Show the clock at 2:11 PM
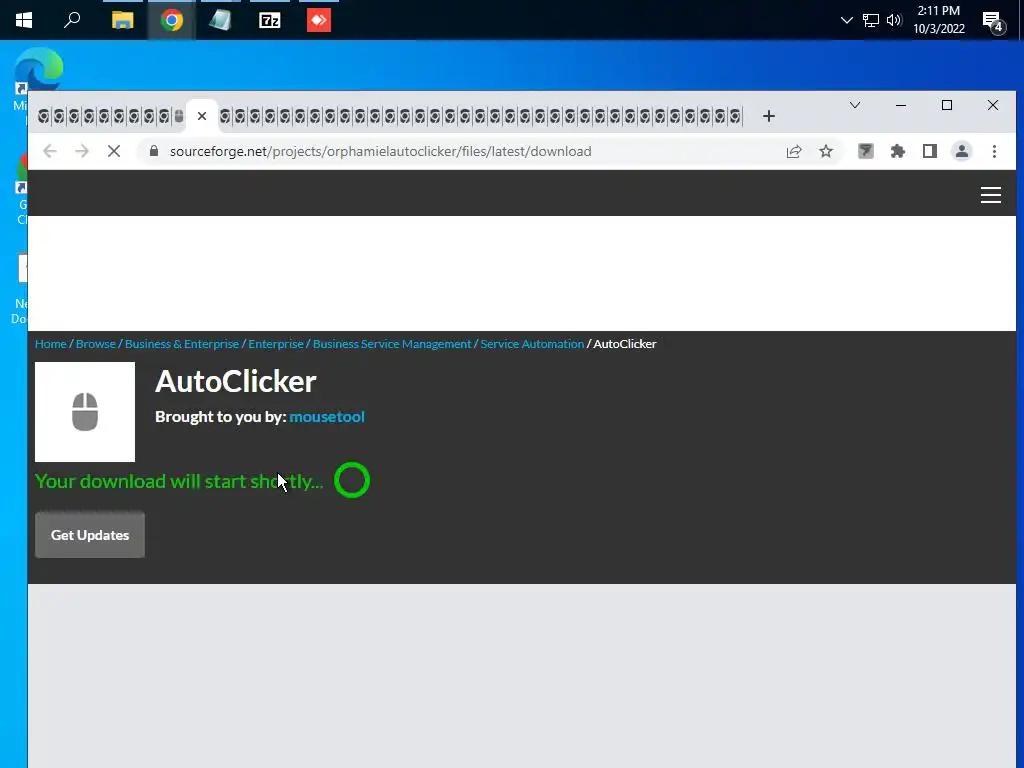Viewport: 1024px width, 768px height. point(938,10)
